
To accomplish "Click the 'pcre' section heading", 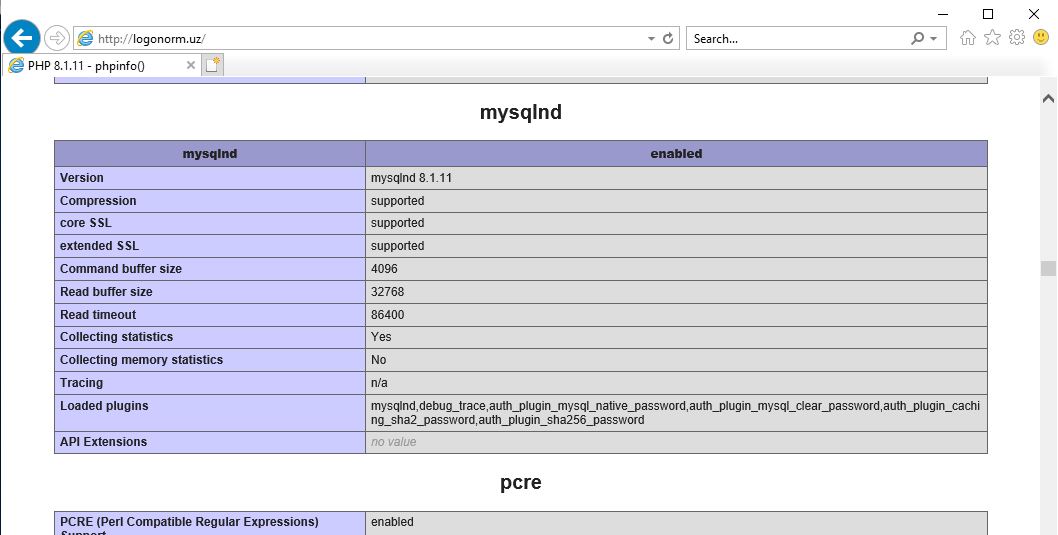I will [521, 483].
